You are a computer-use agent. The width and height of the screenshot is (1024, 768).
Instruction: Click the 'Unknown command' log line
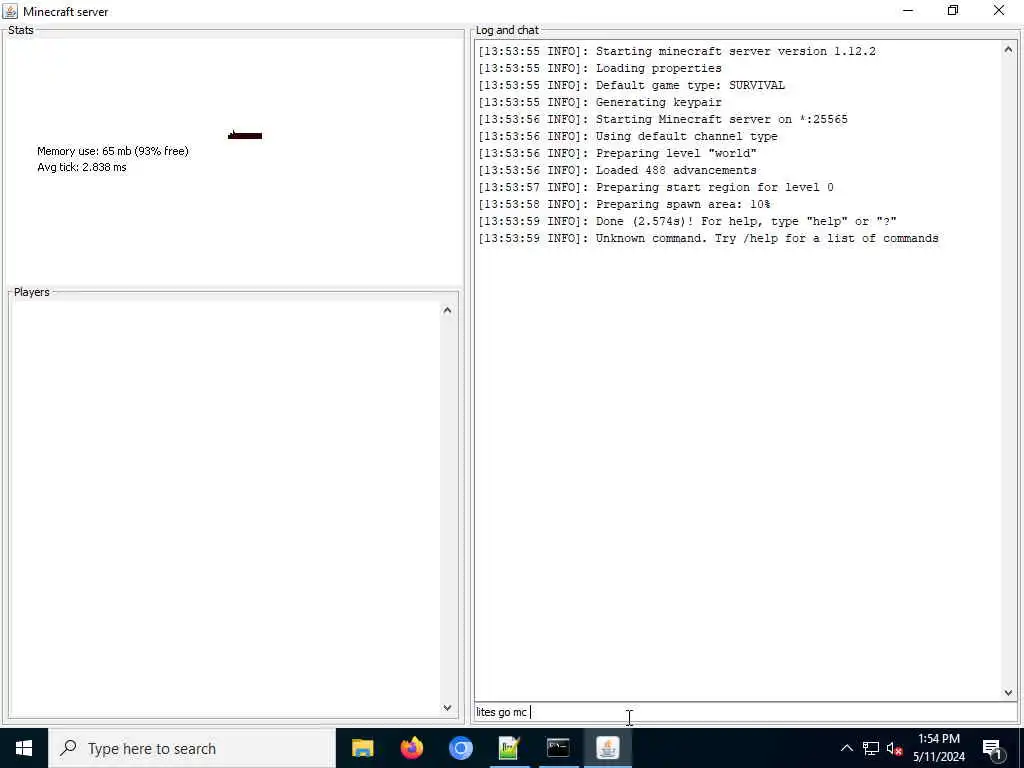coord(708,238)
